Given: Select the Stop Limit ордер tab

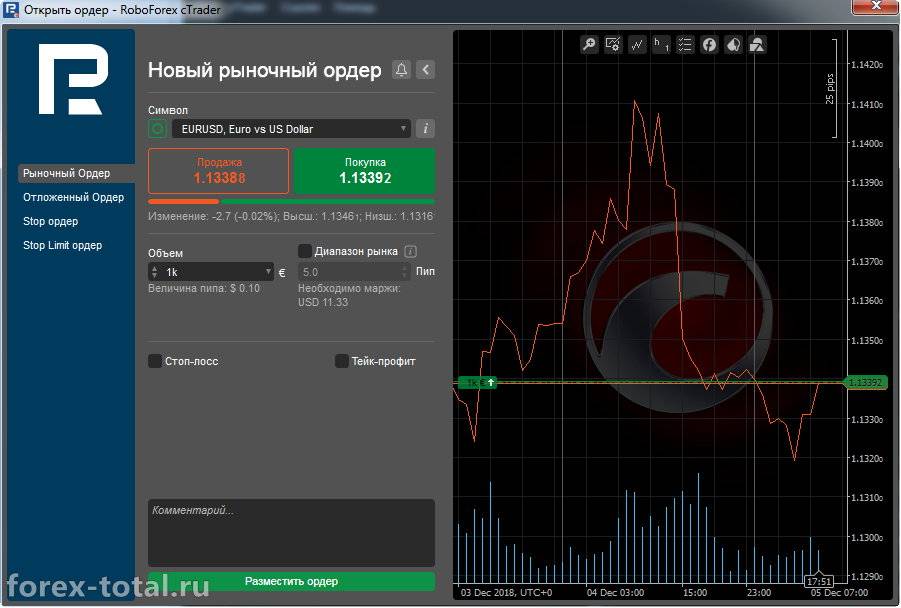Looking at the screenshot, I should point(62,245).
